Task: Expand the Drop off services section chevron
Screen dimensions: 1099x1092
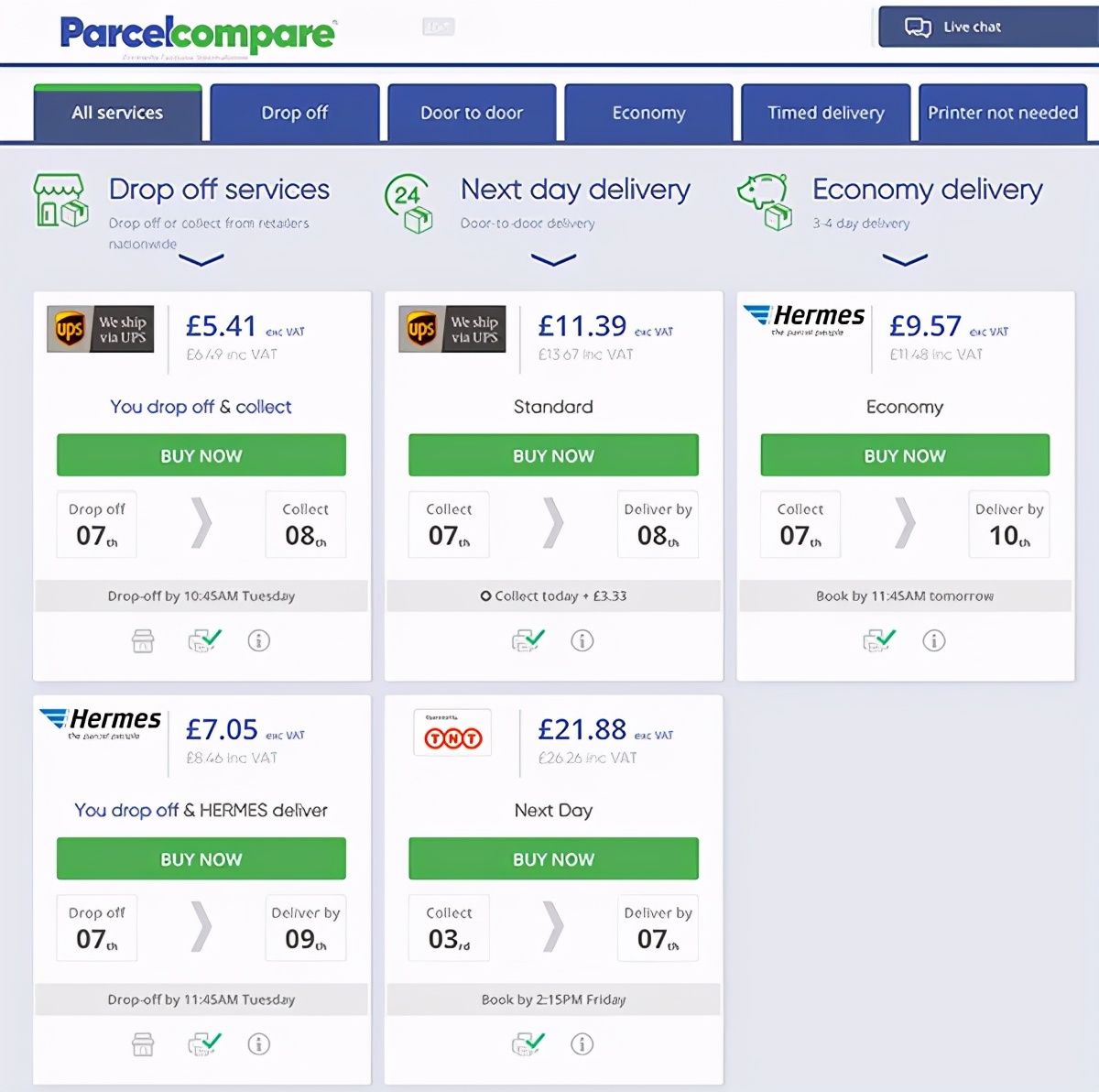Action: tap(201, 261)
